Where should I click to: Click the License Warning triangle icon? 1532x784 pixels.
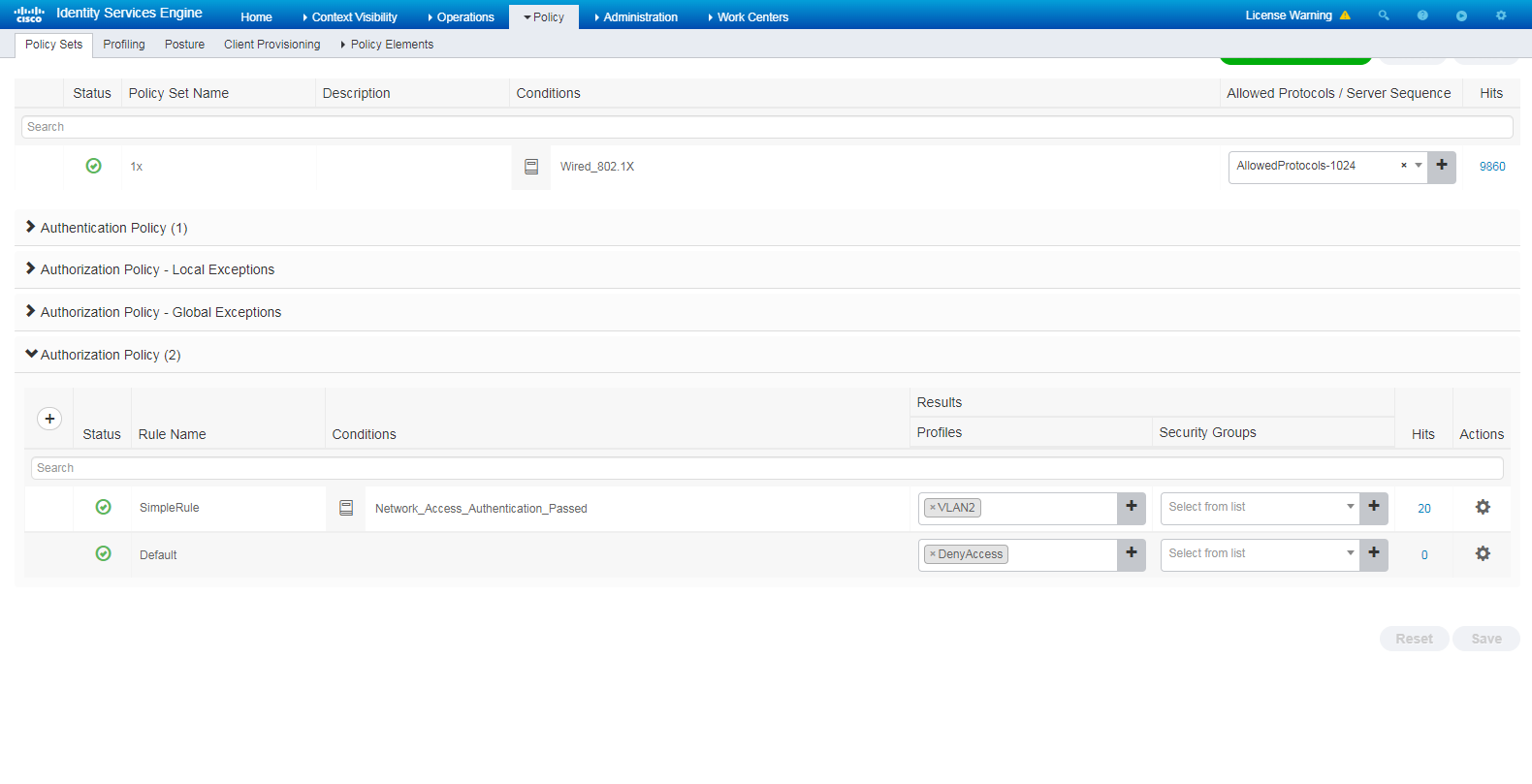coord(1345,16)
